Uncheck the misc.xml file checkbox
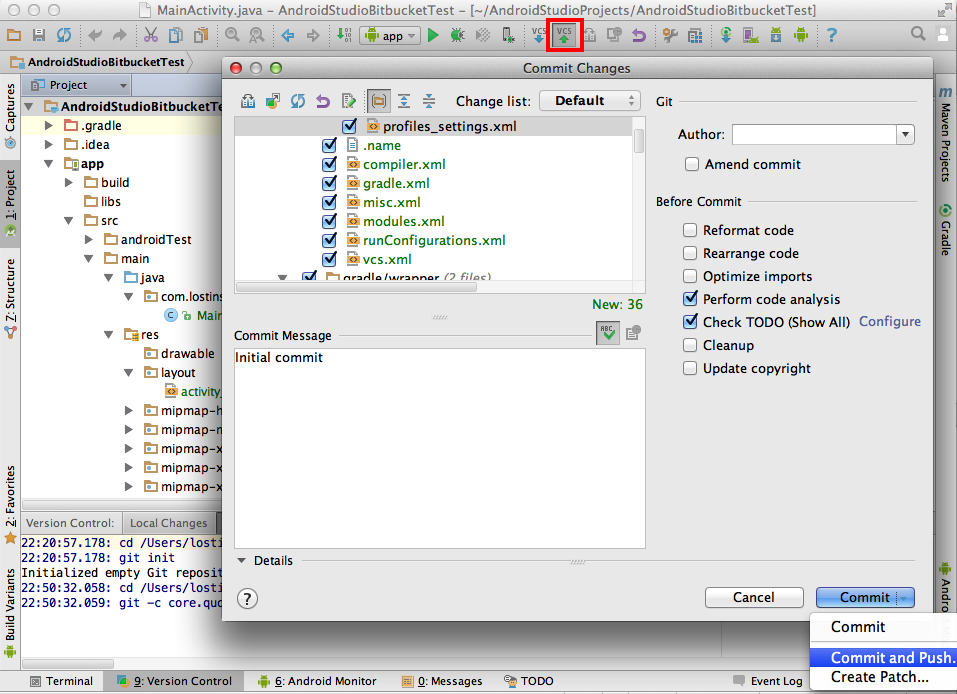Screen dimensions: 957x694 point(329,202)
